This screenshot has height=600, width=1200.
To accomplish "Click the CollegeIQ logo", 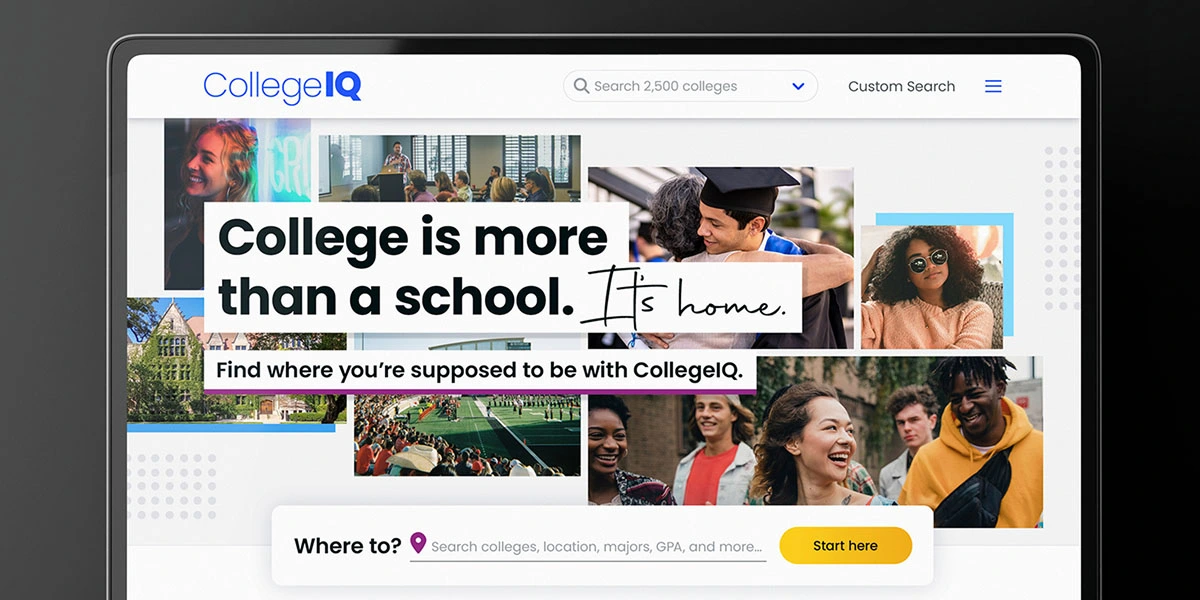I will pyautogui.click(x=282, y=87).
